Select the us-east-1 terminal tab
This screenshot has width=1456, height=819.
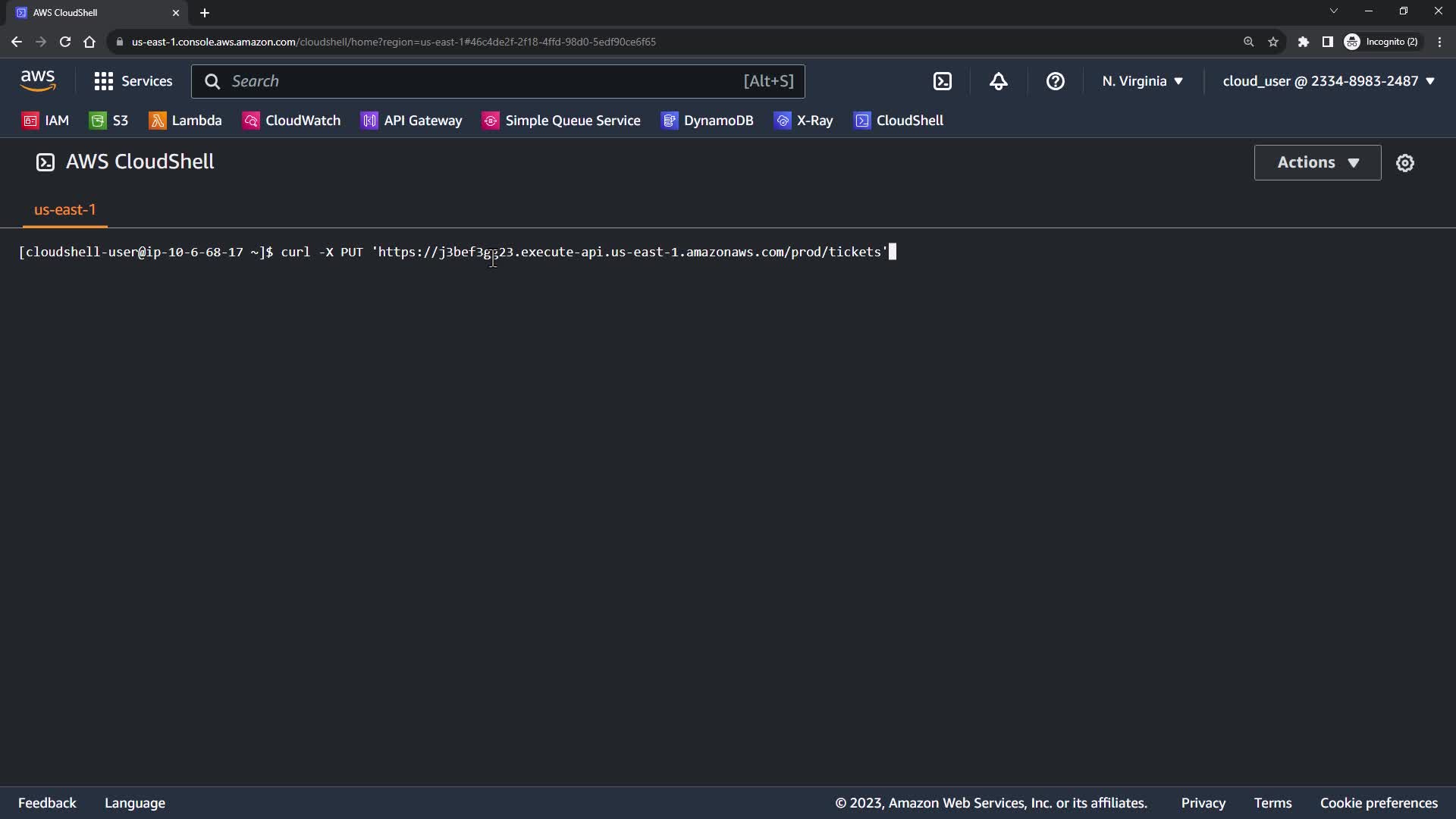pos(65,210)
